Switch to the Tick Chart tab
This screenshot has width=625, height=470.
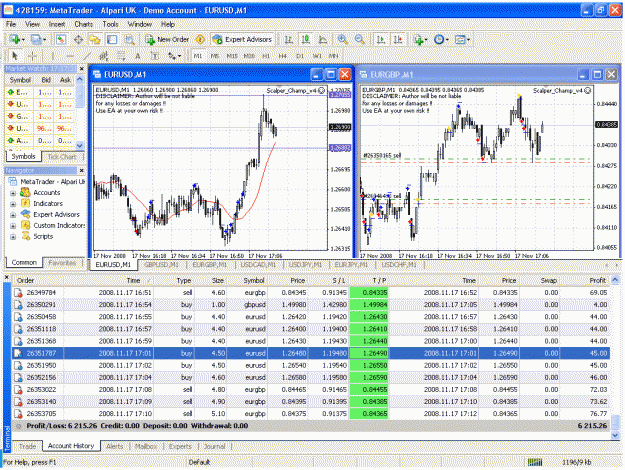click(x=62, y=157)
